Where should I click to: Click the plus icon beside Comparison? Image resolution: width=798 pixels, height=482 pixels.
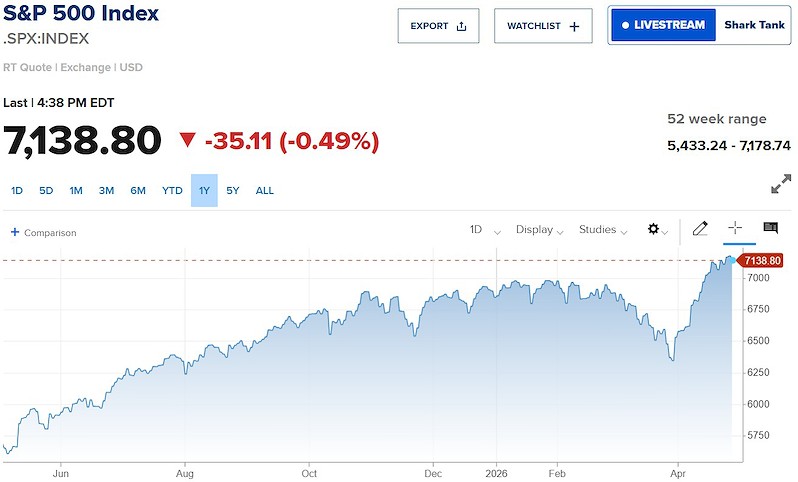[x=15, y=232]
